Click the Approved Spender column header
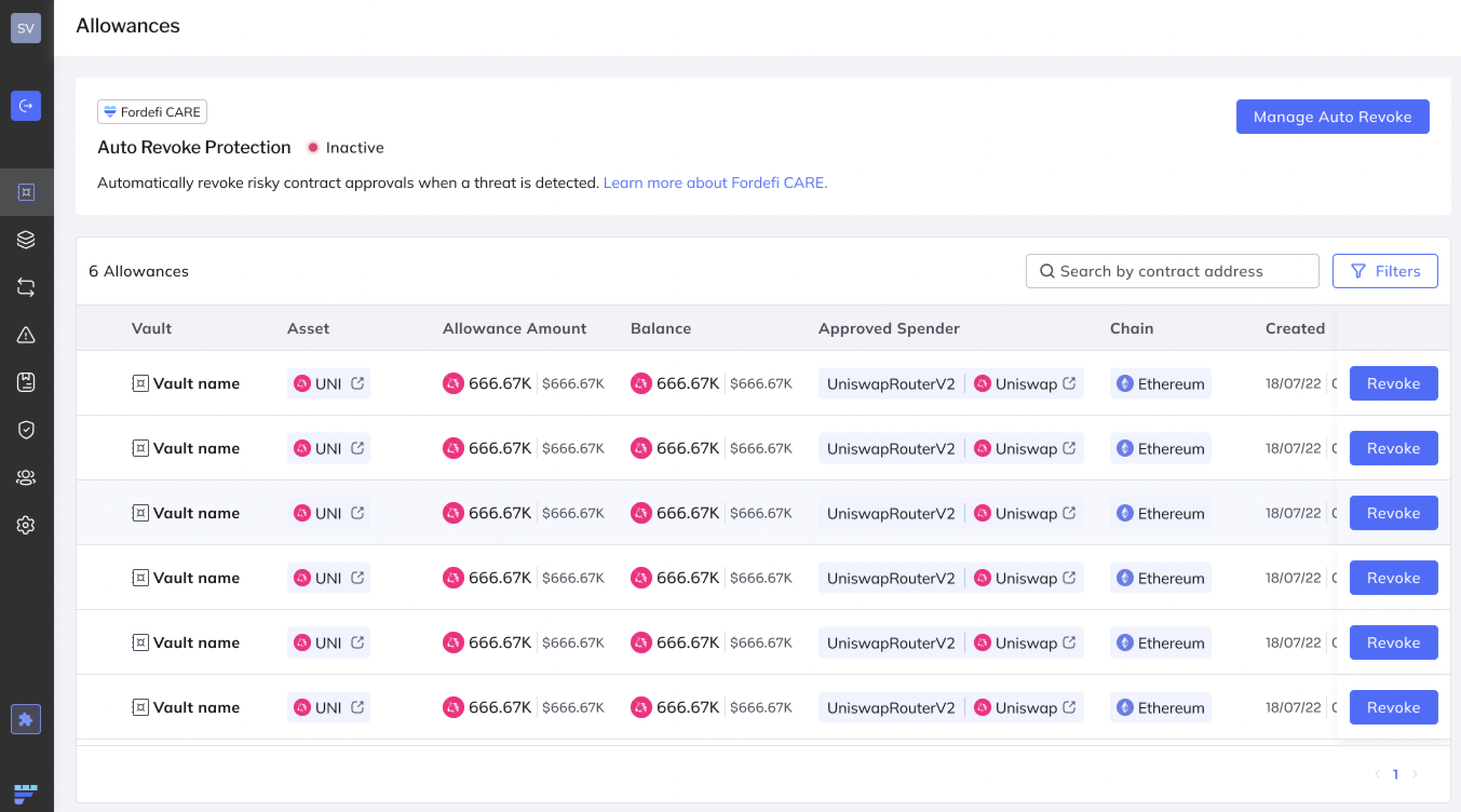This screenshot has height=812, width=1461. point(889,328)
